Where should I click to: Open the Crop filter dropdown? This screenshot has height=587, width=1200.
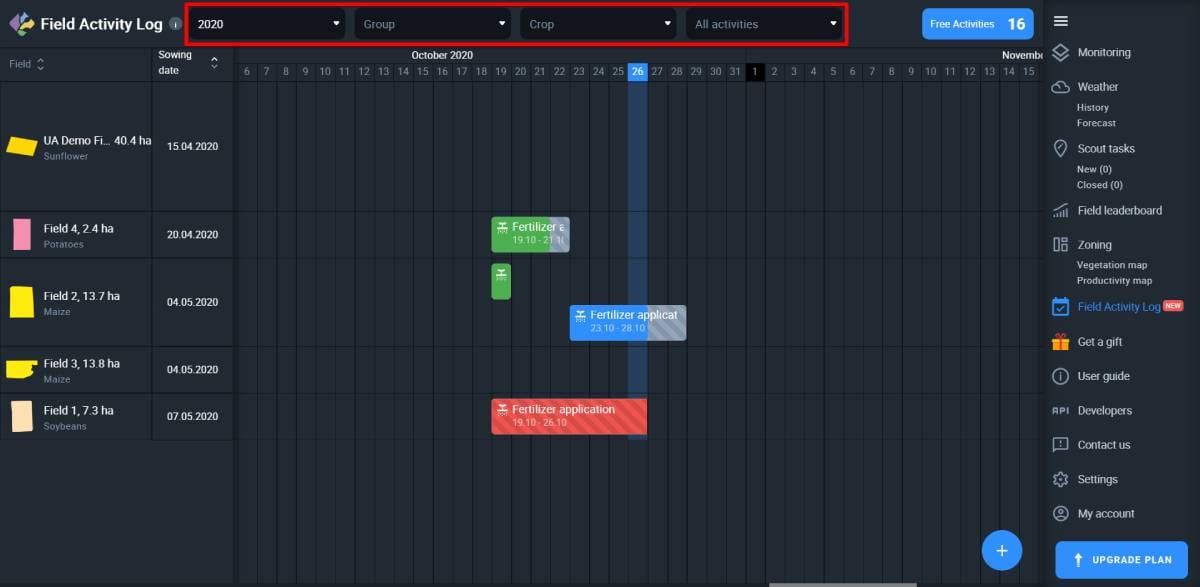[x=597, y=24]
